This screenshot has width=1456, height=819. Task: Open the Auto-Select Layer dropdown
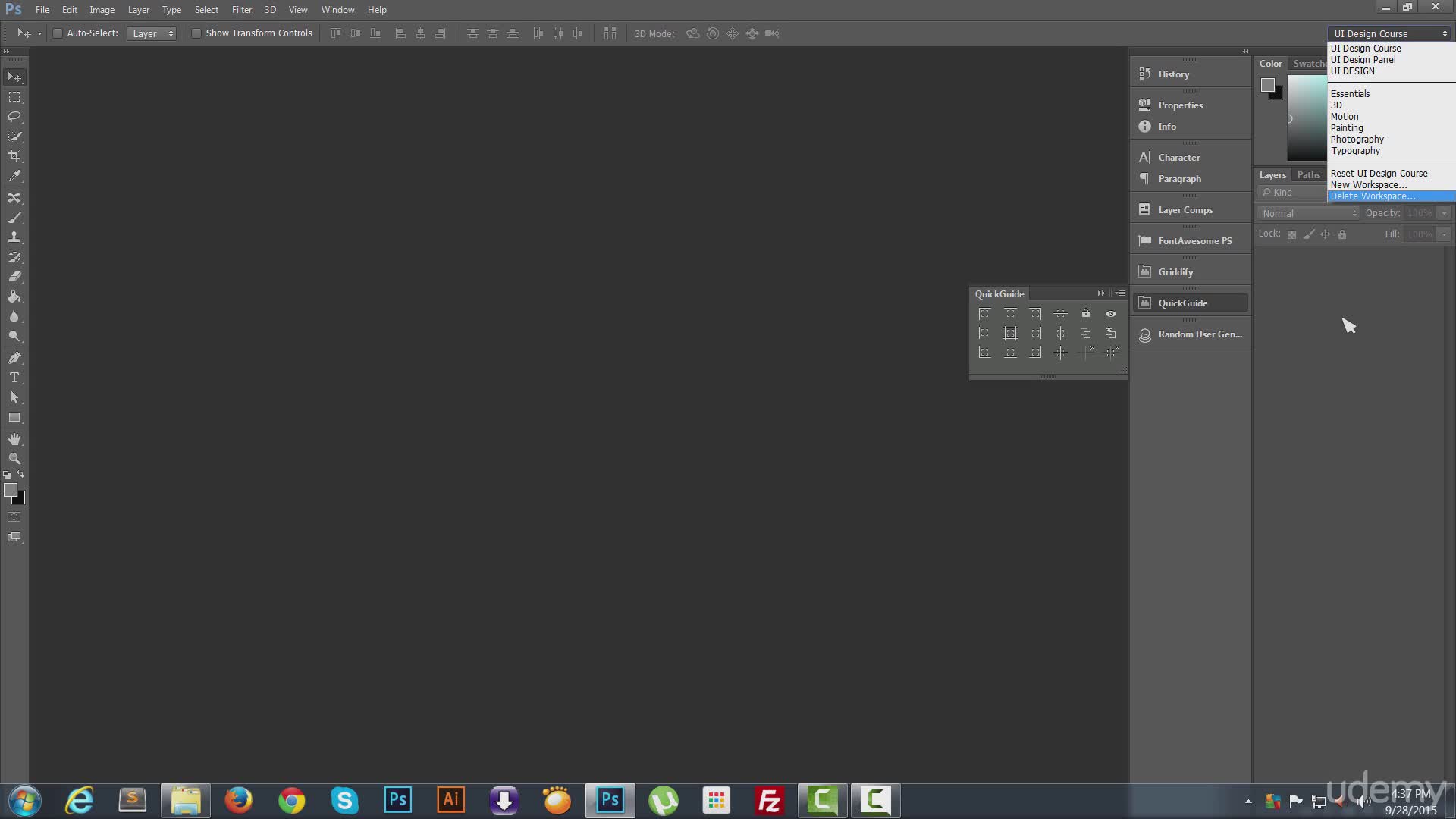point(152,33)
